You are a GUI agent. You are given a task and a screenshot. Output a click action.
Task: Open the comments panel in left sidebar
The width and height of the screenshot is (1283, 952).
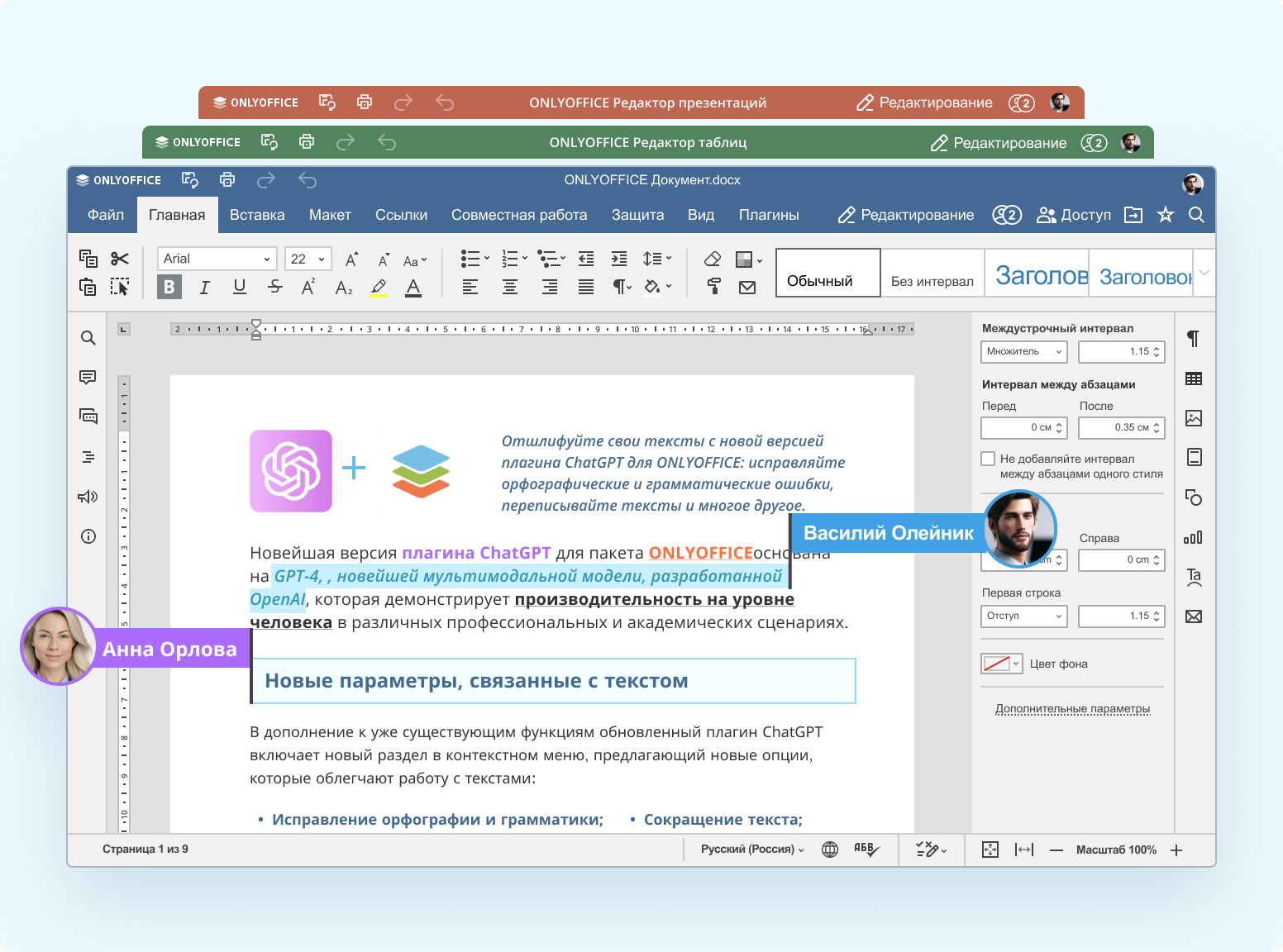coord(88,378)
